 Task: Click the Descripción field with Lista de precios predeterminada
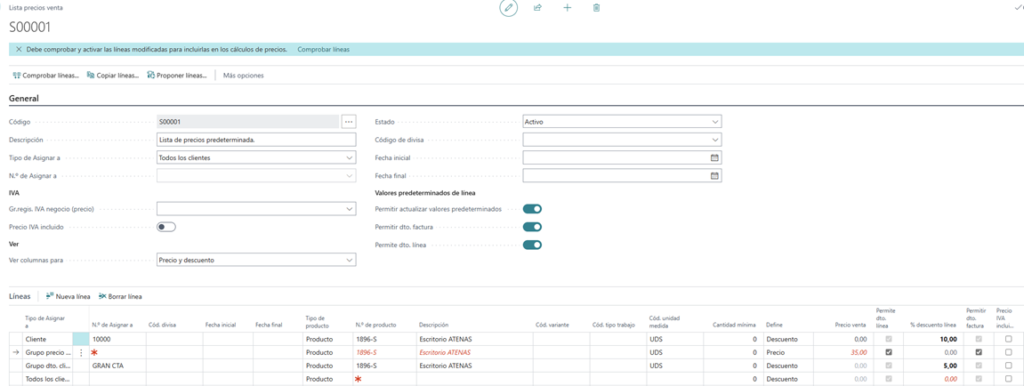coord(257,140)
